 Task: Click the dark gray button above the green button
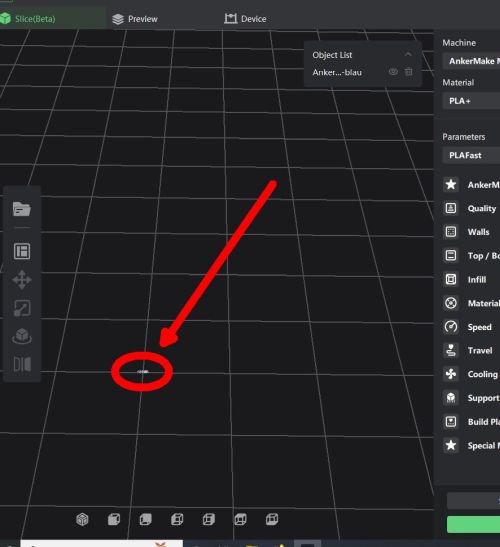tap(473, 501)
